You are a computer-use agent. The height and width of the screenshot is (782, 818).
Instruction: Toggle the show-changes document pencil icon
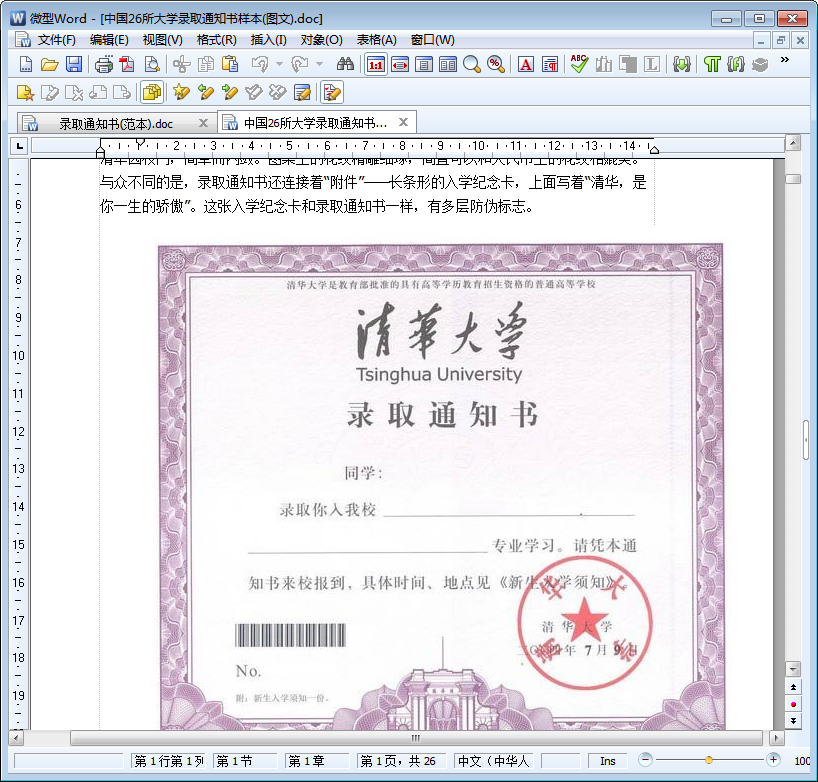[332, 93]
